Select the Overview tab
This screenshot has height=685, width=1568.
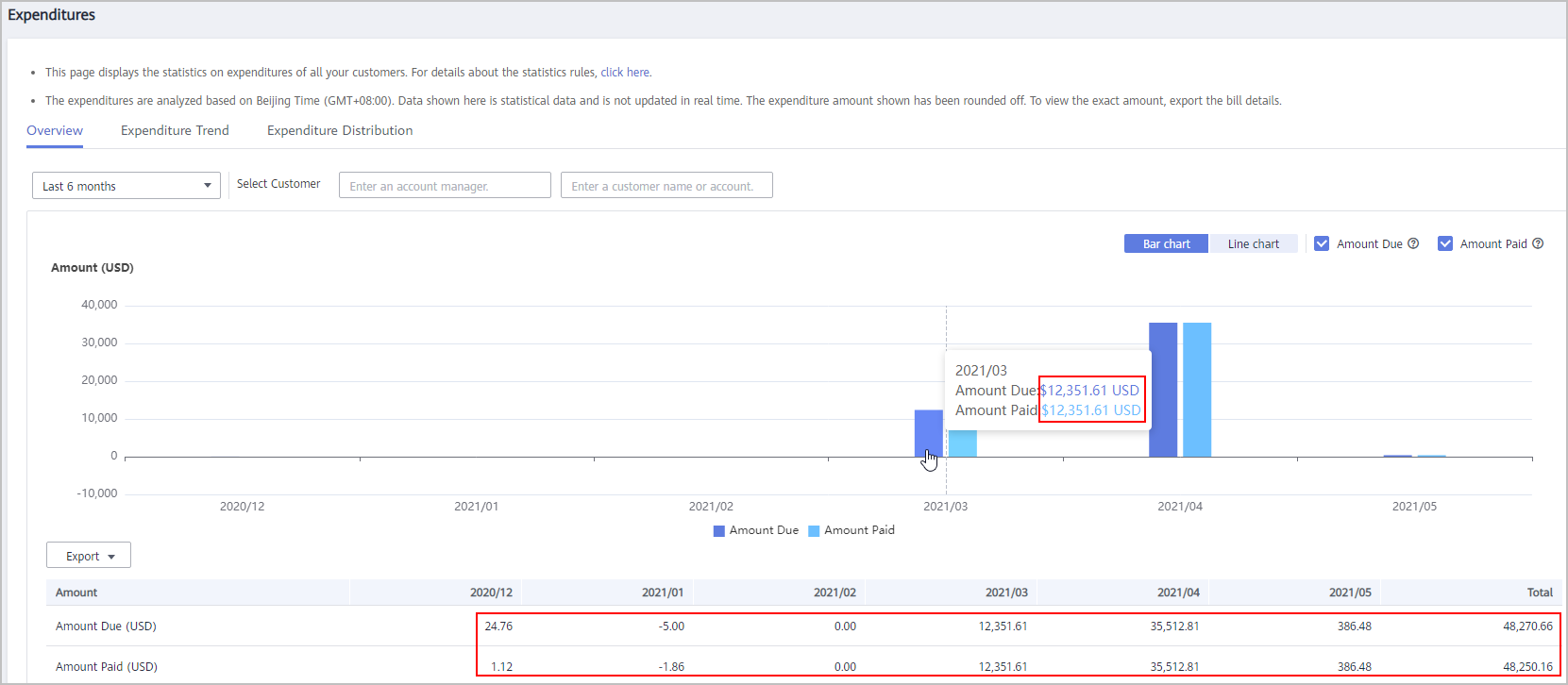pyautogui.click(x=55, y=130)
